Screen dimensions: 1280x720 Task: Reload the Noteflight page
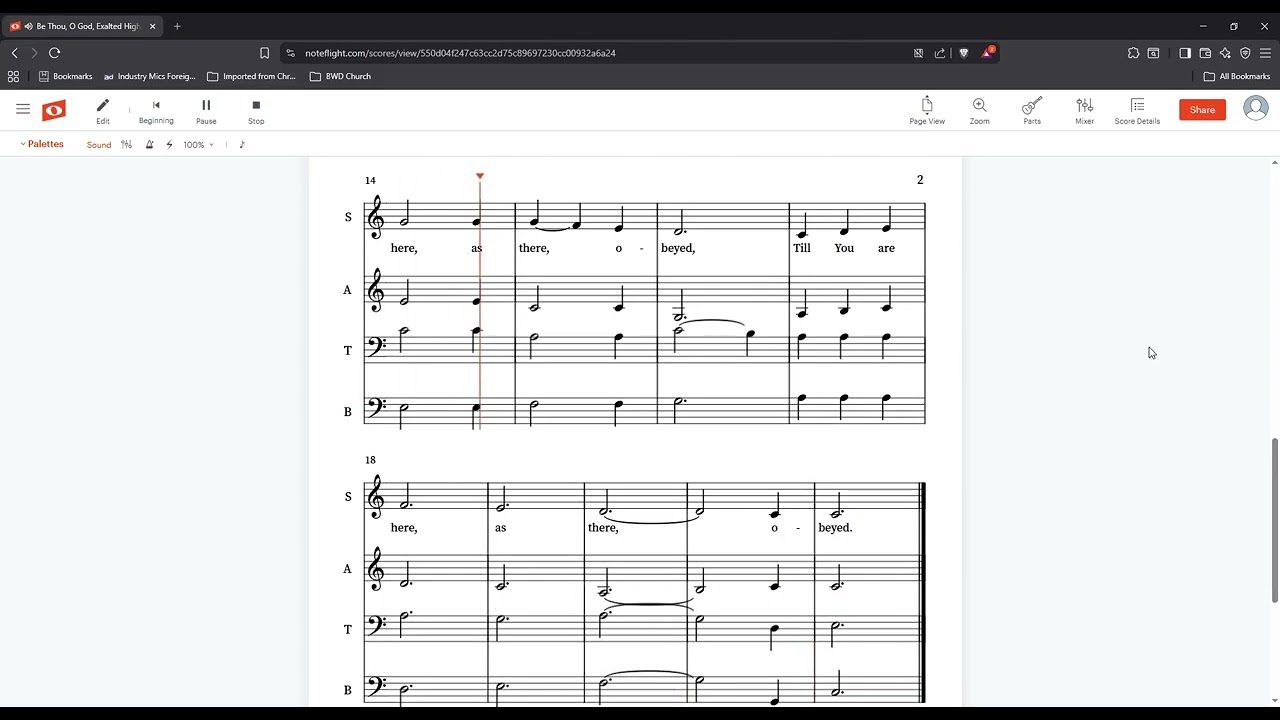(54, 53)
